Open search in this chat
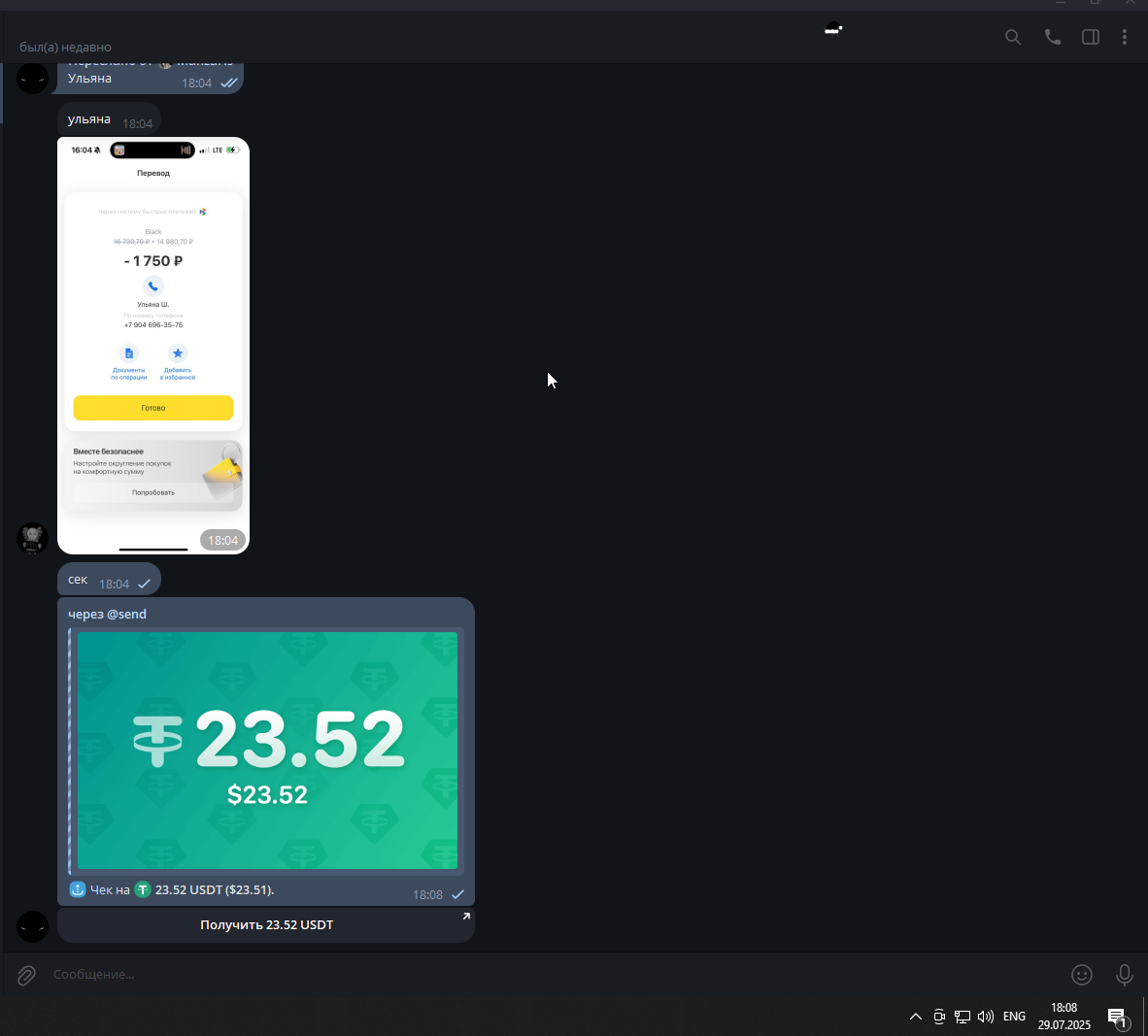Screen dimensions: 1148x1036 (x=1013, y=37)
